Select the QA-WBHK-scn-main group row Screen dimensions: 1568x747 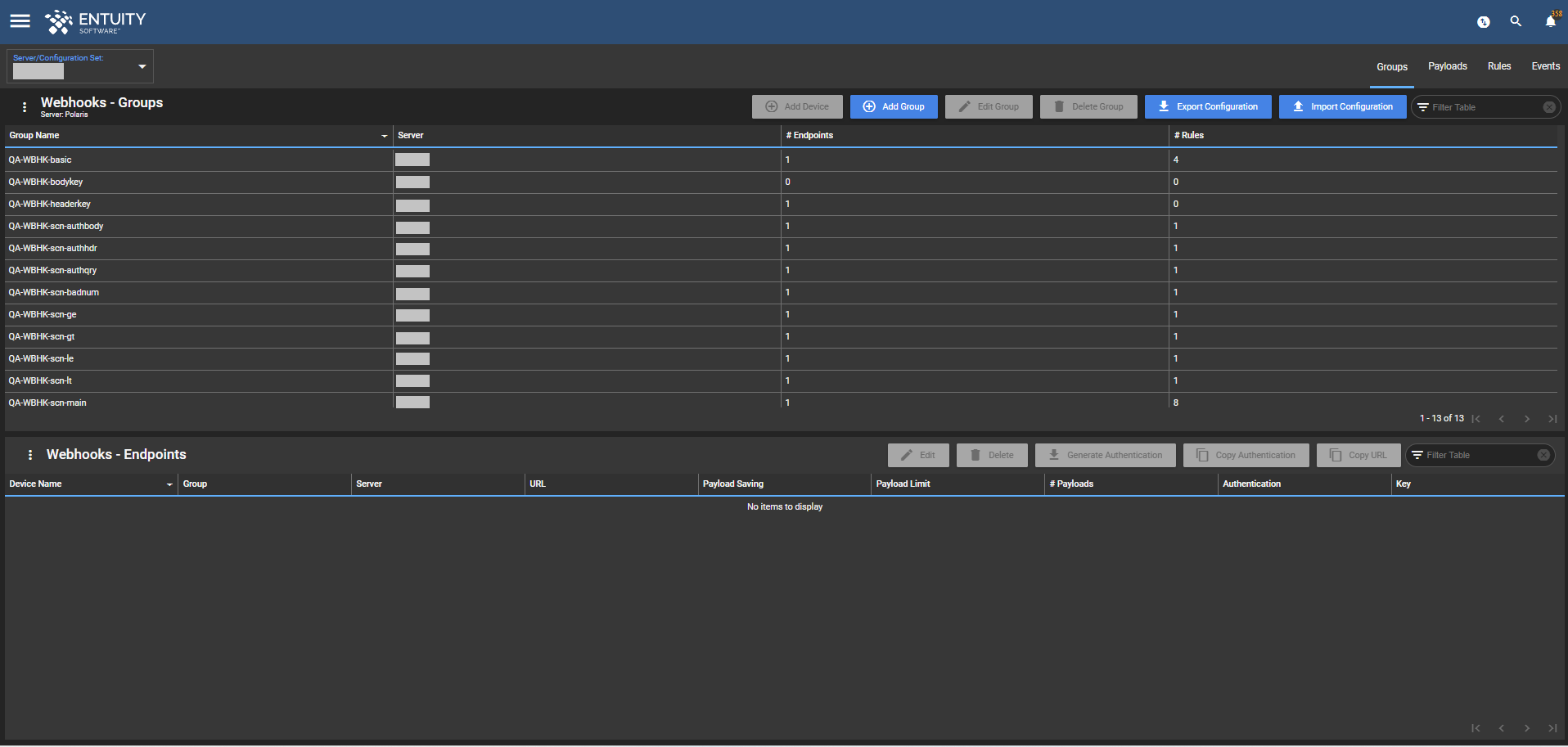click(781, 402)
